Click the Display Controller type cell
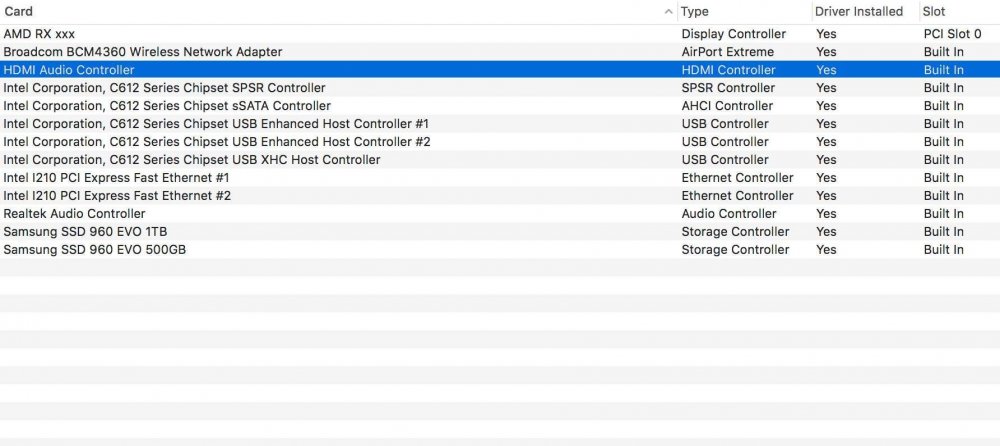 733,34
